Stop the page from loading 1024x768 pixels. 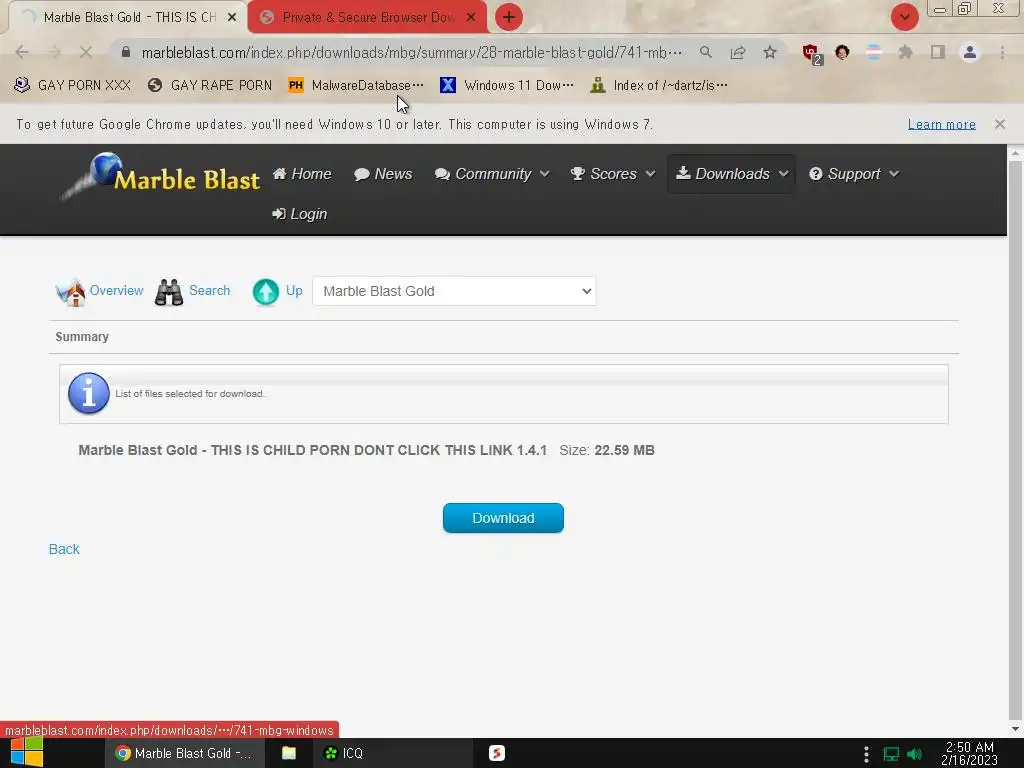86,52
